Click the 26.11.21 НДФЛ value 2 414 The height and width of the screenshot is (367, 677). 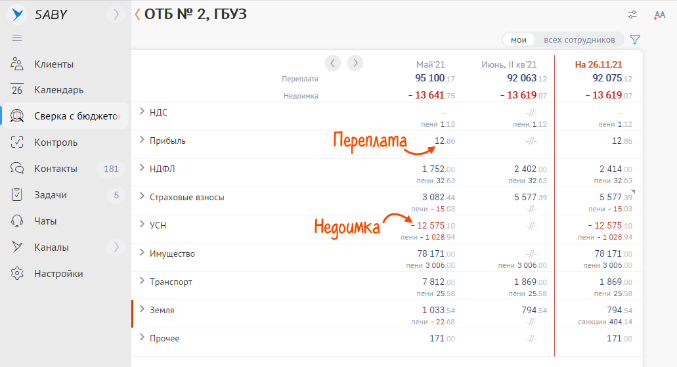pyautogui.click(x=616, y=169)
